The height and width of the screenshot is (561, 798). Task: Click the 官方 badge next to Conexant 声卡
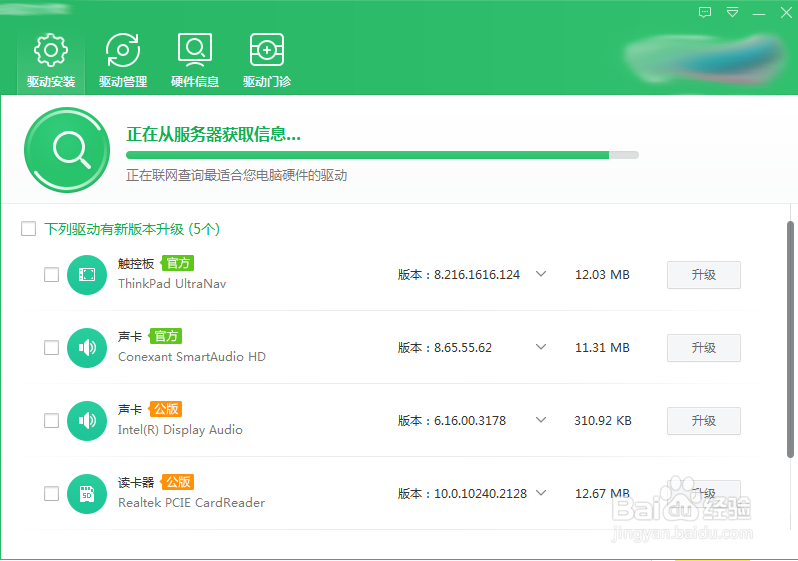click(165, 336)
